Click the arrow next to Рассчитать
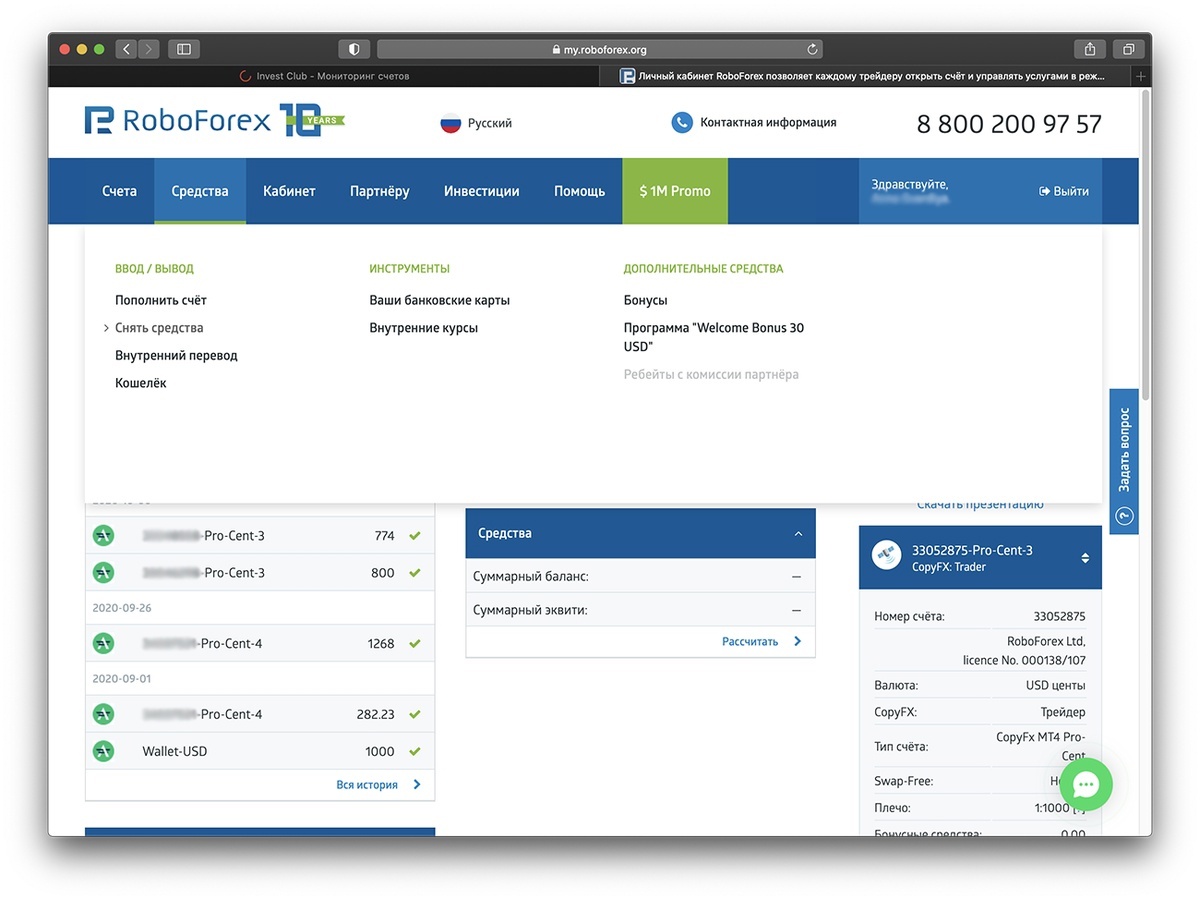The width and height of the screenshot is (1200, 900). click(x=797, y=642)
